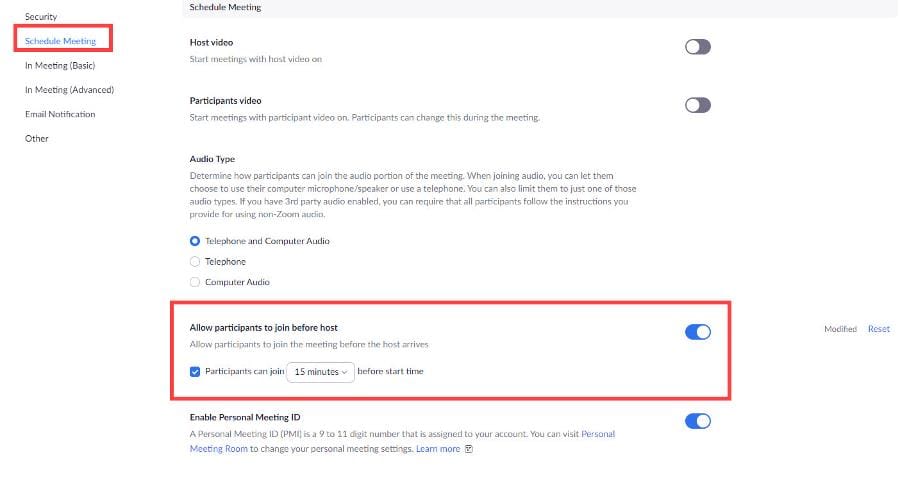Go to In Meeting (Basic) settings
This screenshot has height=480, width=900.
pos(60,66)
